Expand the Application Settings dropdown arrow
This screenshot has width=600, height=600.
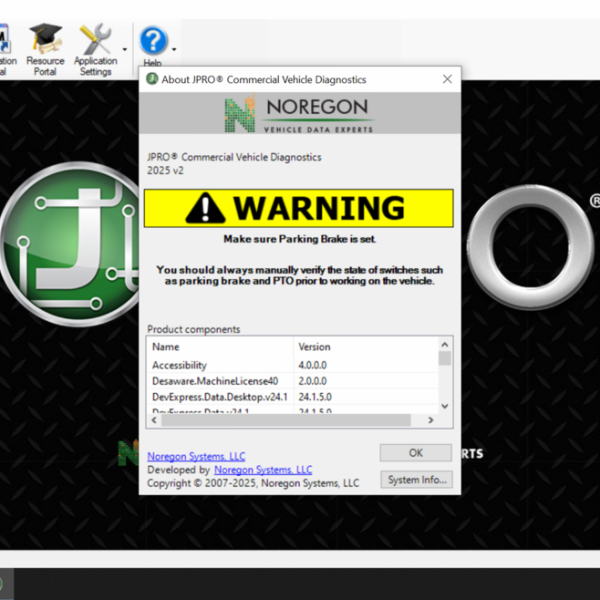pos(125,48)
